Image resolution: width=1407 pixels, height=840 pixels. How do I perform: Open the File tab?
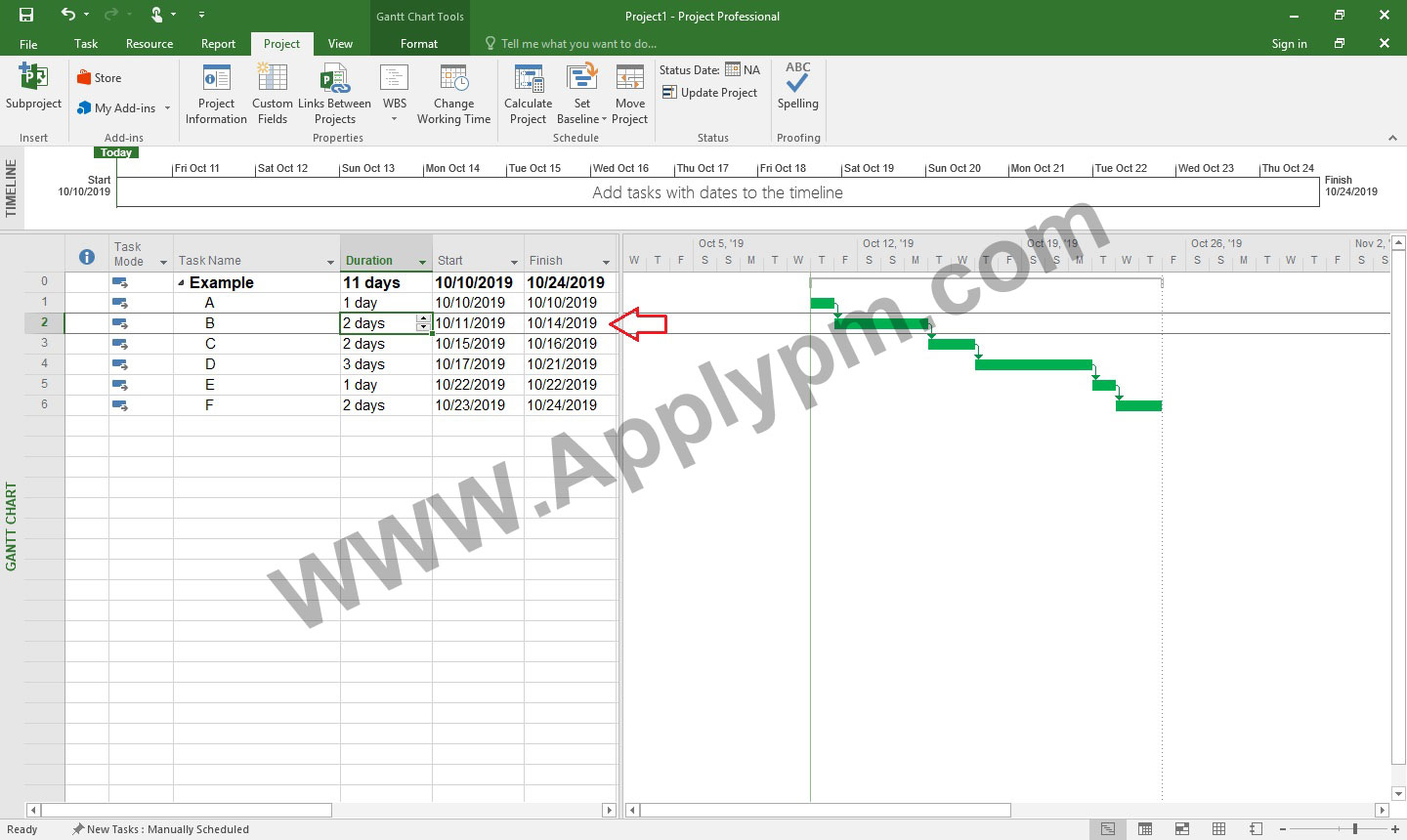[x=28, y=44]
